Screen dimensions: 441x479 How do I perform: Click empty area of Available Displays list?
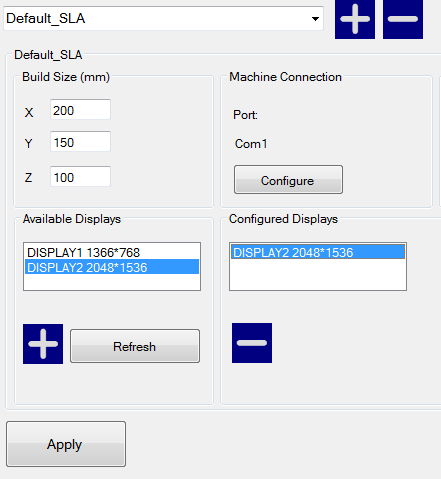point(112,282)
